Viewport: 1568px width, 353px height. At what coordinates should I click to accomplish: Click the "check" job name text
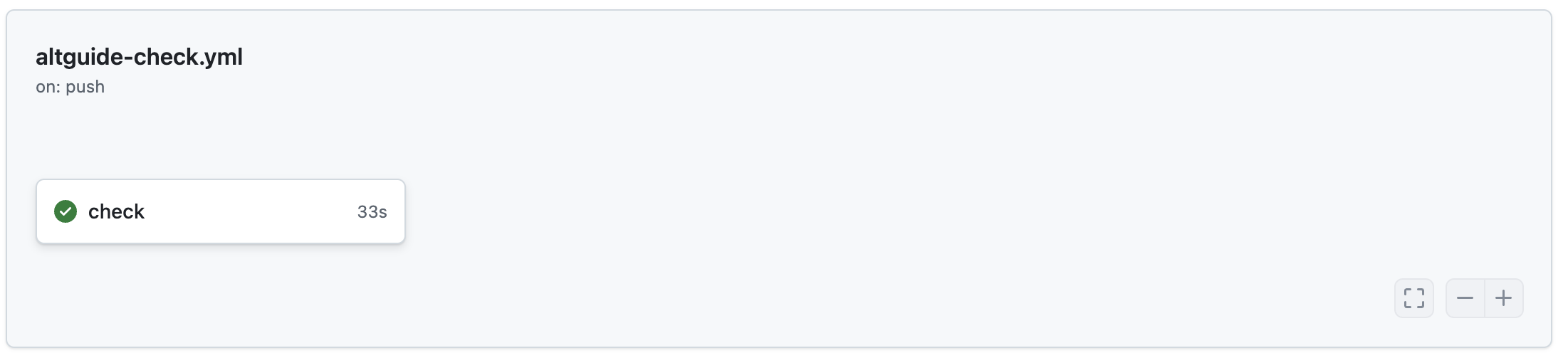pos(116,211)
